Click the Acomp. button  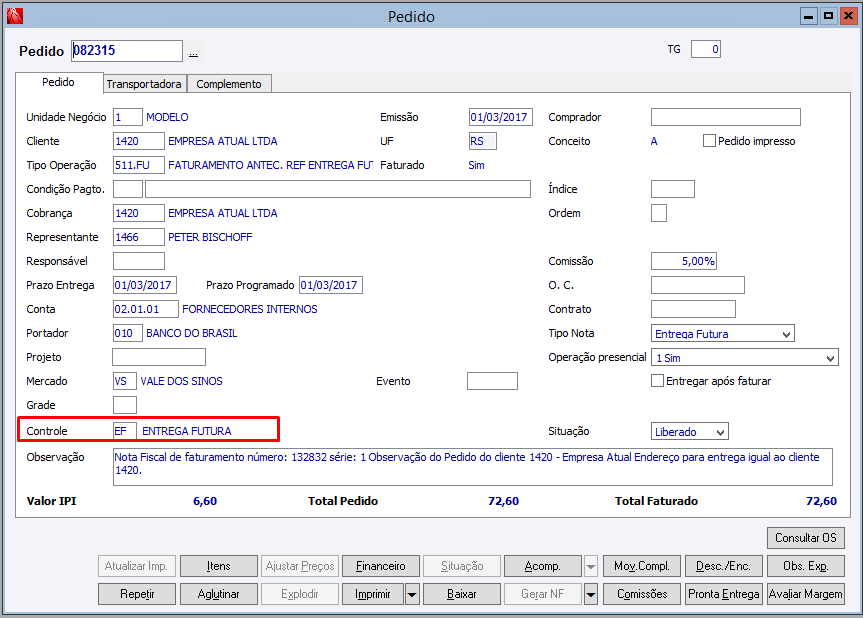point(543,566)
